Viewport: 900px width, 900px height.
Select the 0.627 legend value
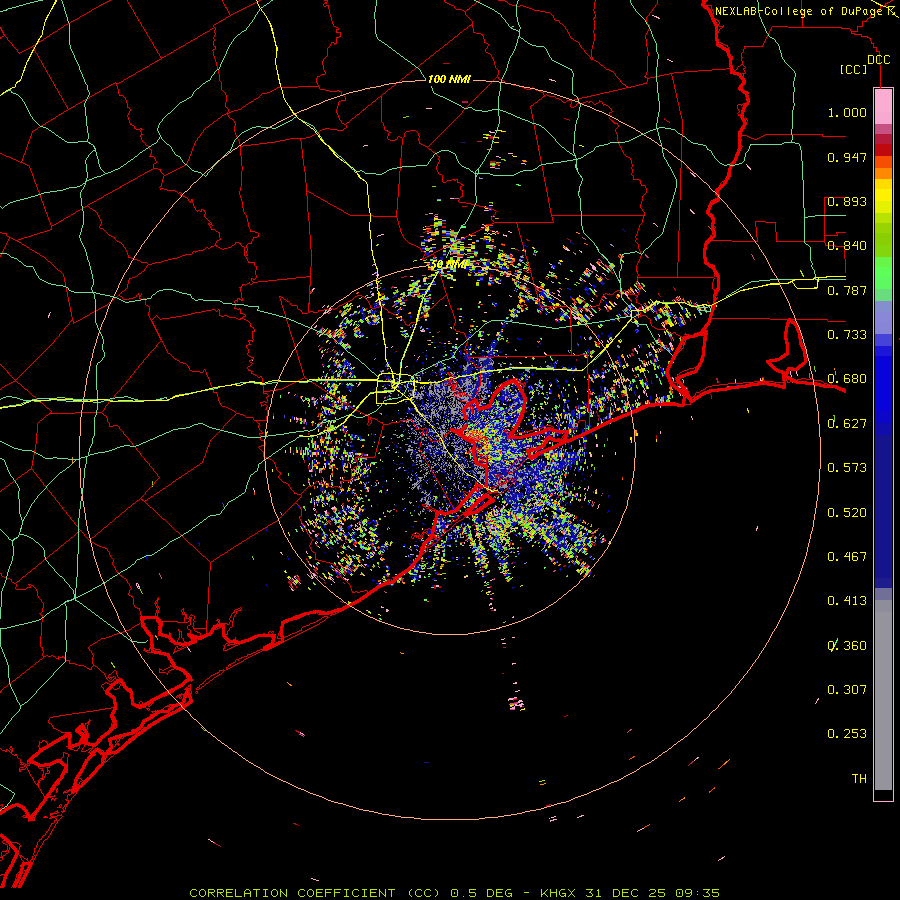[847, 424]
